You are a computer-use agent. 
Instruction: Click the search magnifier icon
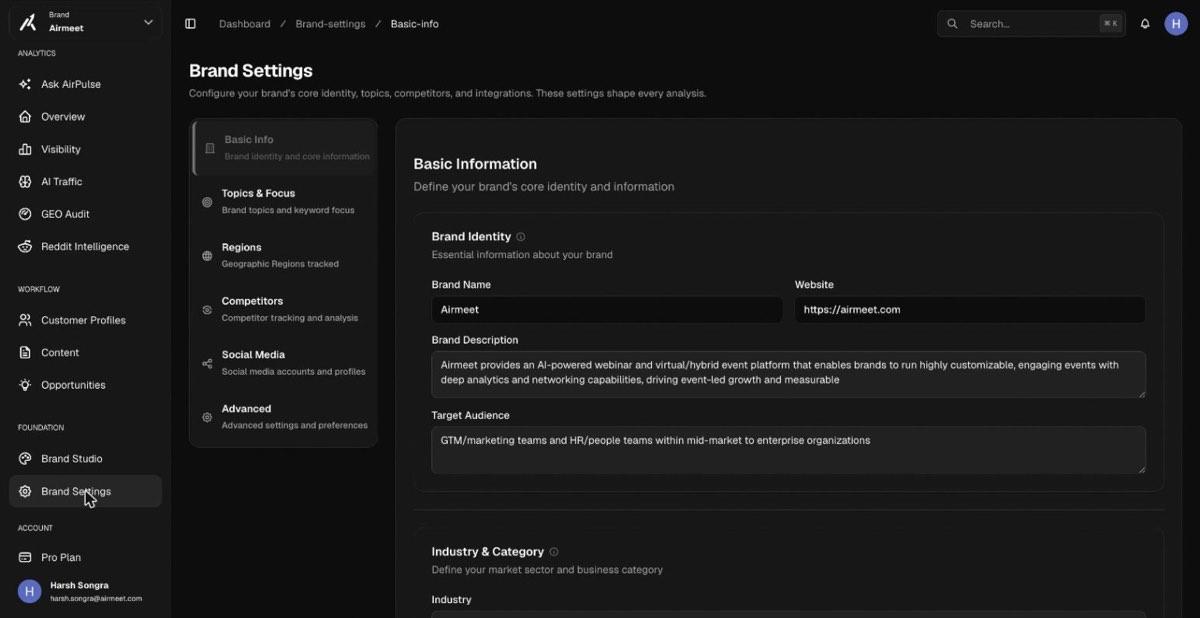coord(952,24)
